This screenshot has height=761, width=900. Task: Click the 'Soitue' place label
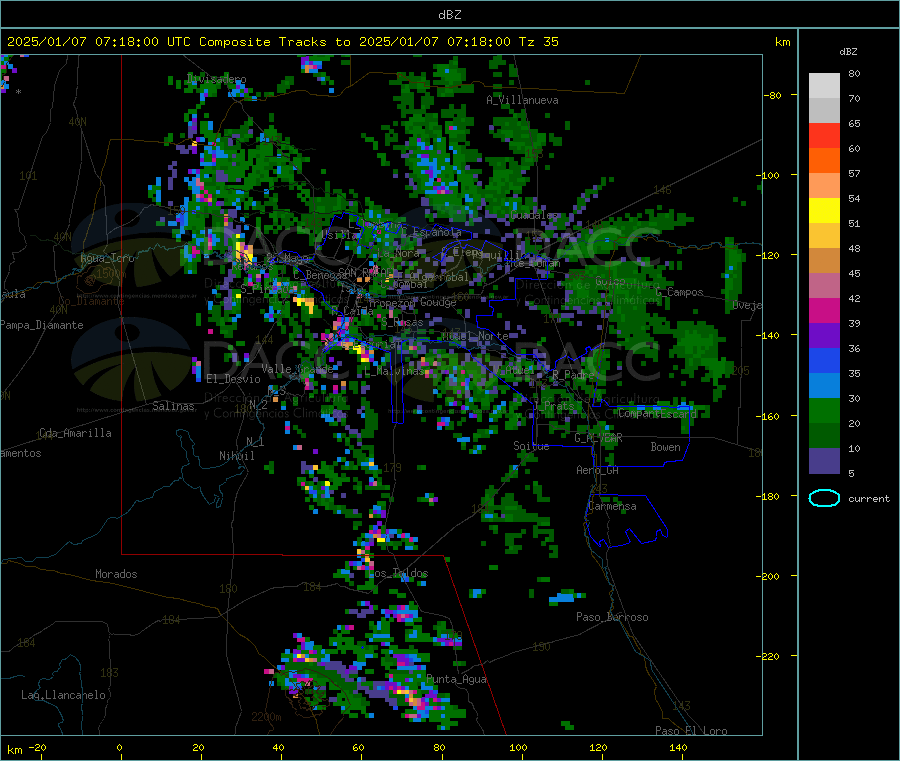click(531, 446)
